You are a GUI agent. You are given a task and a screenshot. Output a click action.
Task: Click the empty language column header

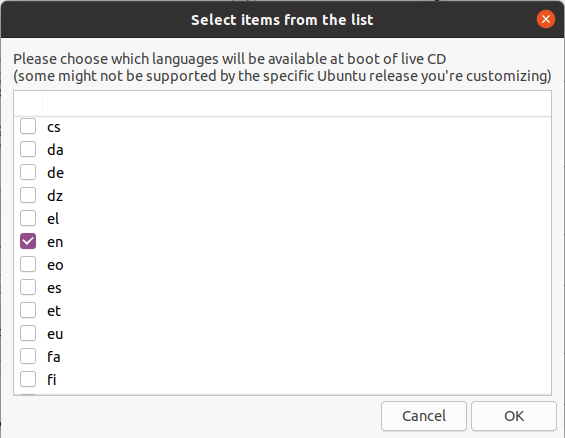(297, 104)
